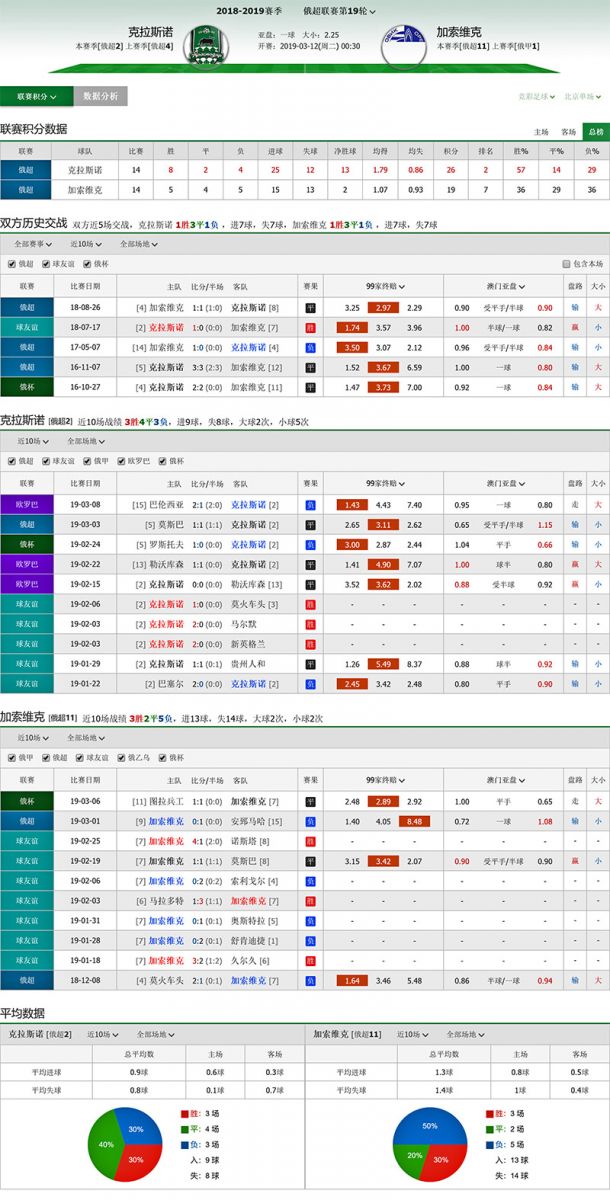Open 99家终赔 dropdown in head-to-head header

coord(385,285)
